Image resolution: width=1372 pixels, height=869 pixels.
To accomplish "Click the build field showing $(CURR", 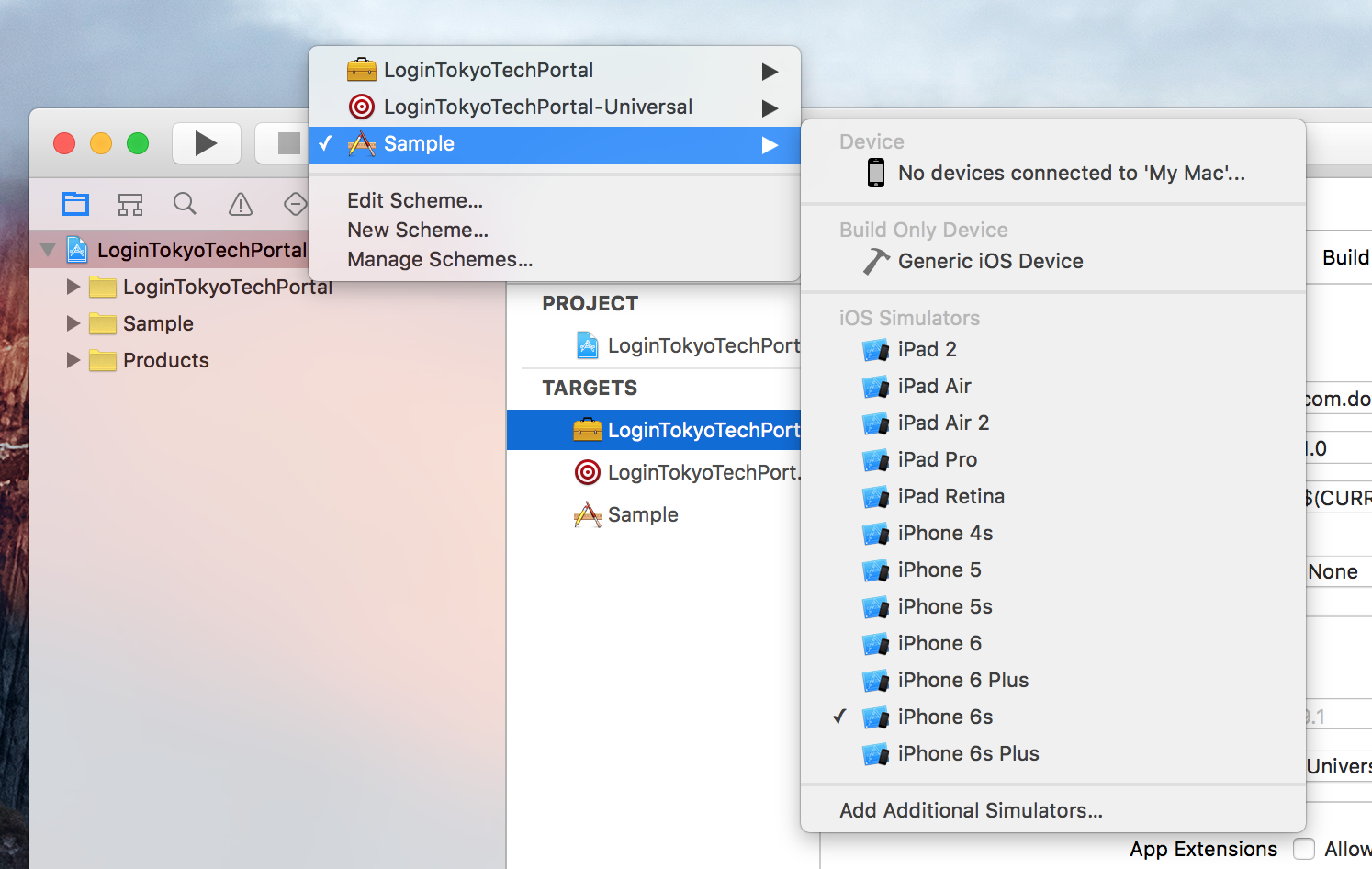I will tap(1339, 498).
